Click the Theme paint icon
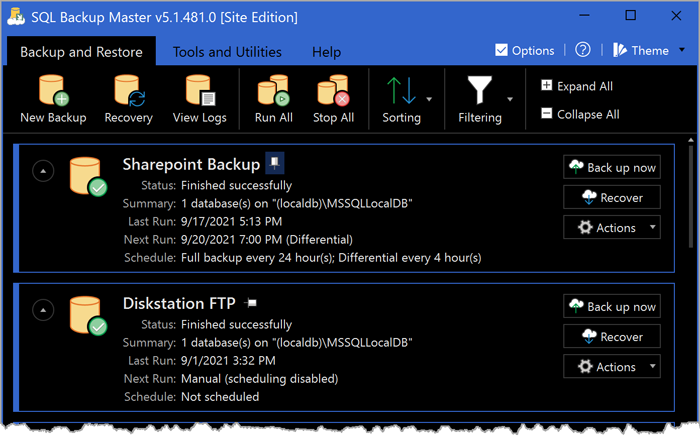 click(x=620, y=50)
